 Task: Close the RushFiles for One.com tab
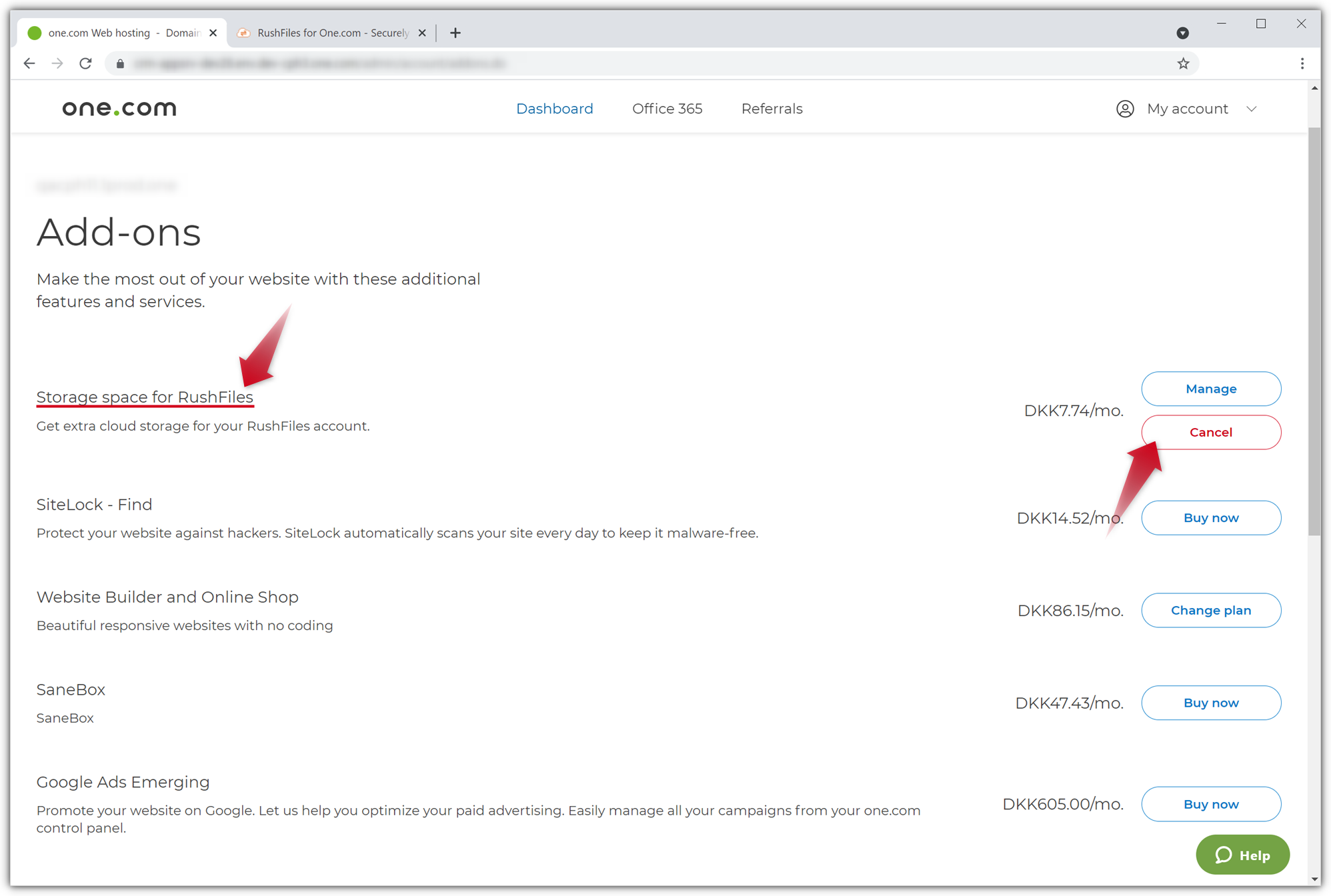coord(422,33)
